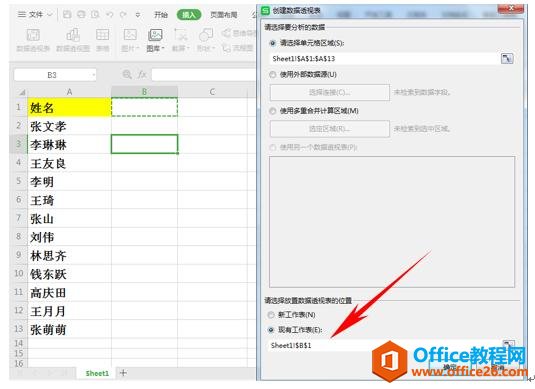Viewport: 535px width, 389px height.
Task: Click the redo arrow icon
Action: point(123,14)
